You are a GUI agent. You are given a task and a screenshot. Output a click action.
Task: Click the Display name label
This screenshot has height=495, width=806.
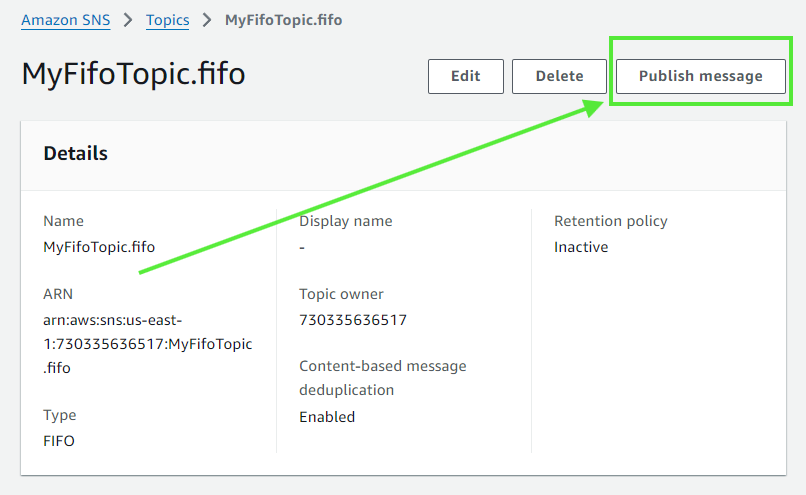coord(345,221)
